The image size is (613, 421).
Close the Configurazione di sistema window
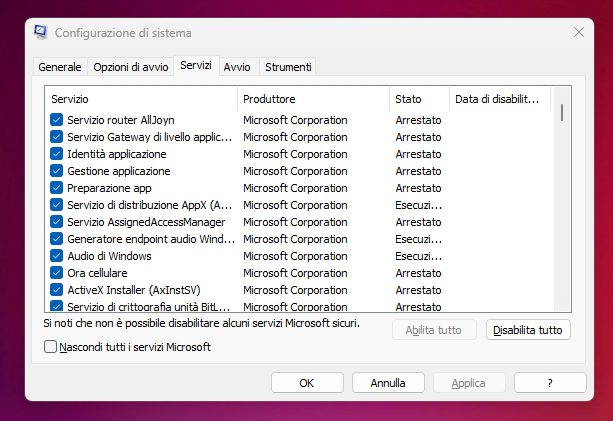[579, 32]
